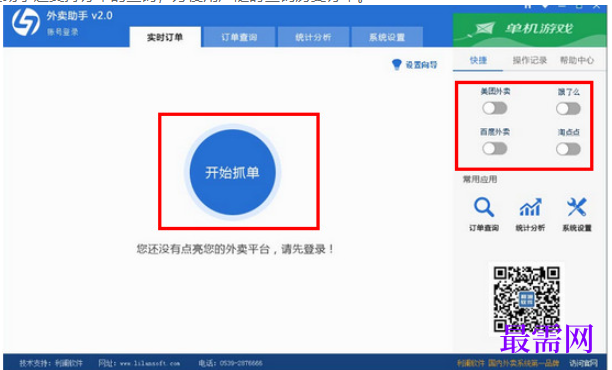Image resolution: width=612 pixels, height=370 pixels.
Task: Click the QR code image
Action: (527, 299)
